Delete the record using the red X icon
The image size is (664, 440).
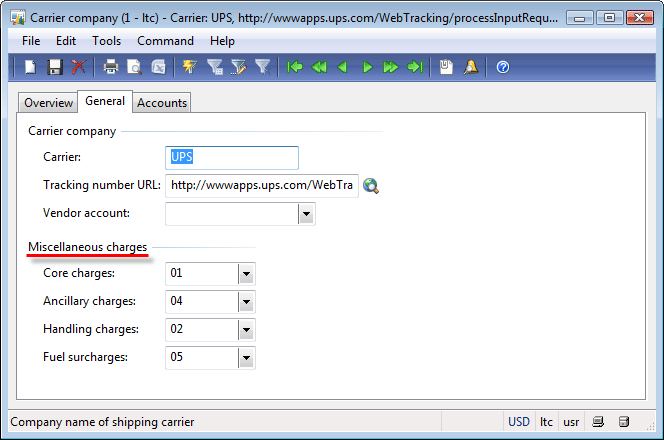(x=78, y=67)
